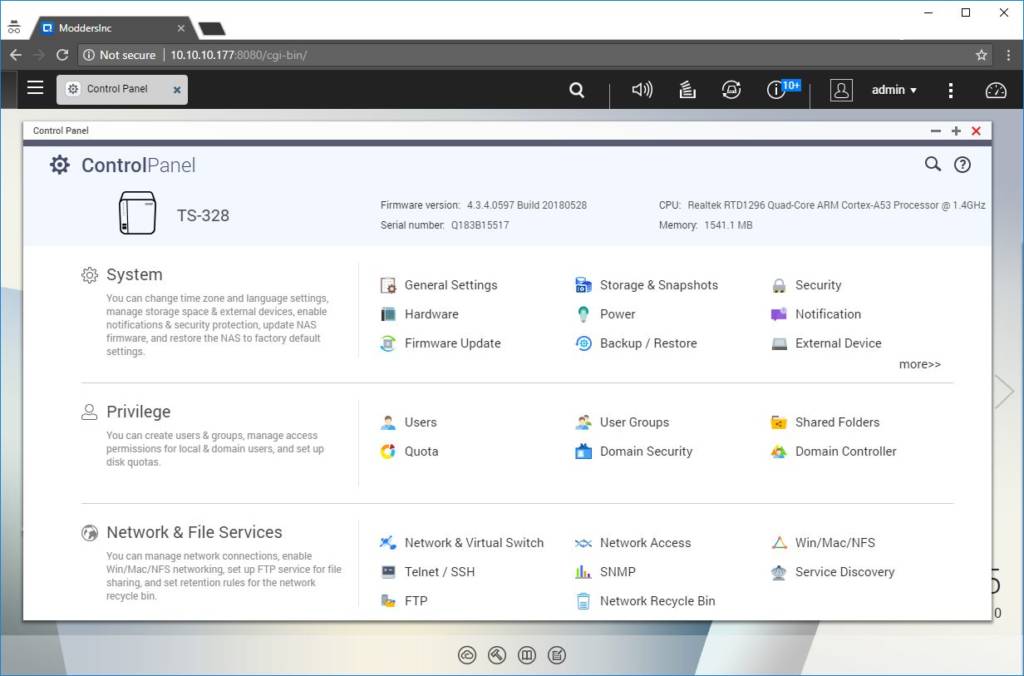Screen dimensions: 1024x676
Task: Click the book icon in bottom dock
Action: (x=527, y=655)
